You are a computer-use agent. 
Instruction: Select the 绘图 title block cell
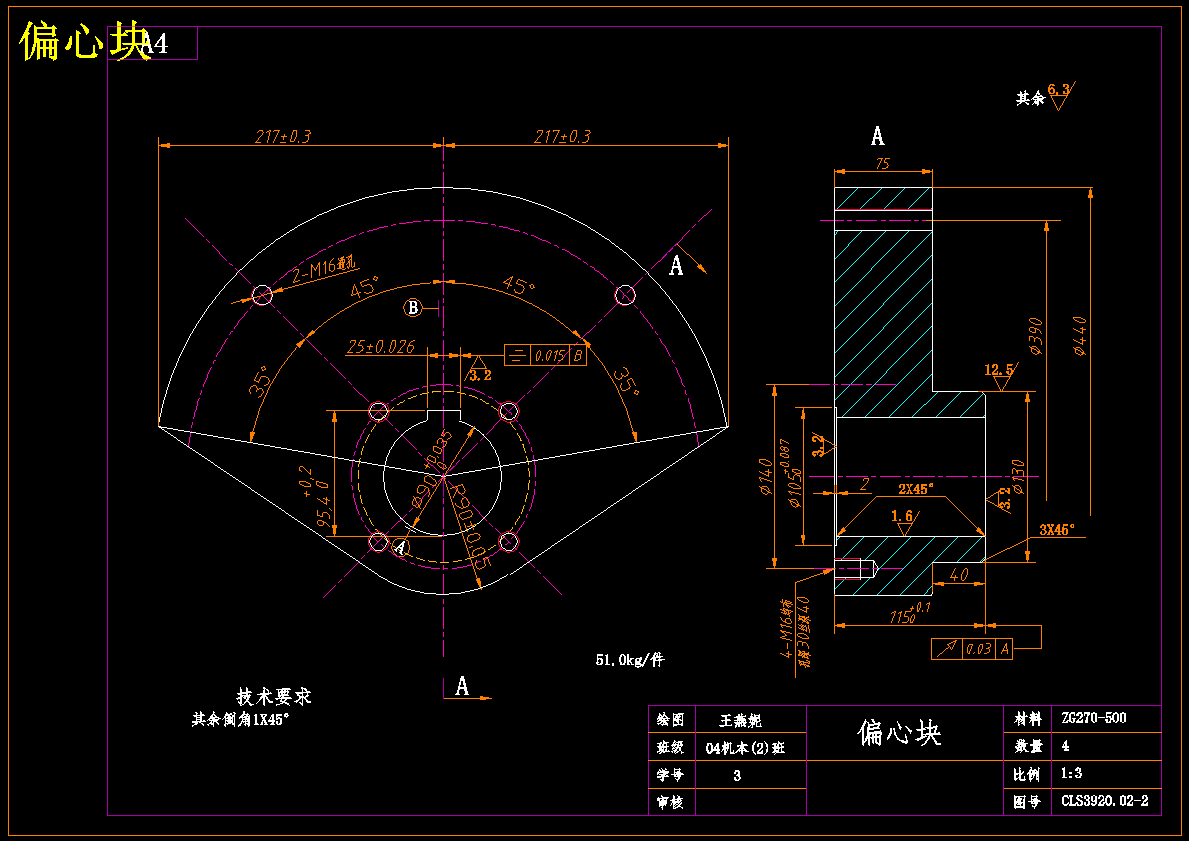[x=671, y=719]
